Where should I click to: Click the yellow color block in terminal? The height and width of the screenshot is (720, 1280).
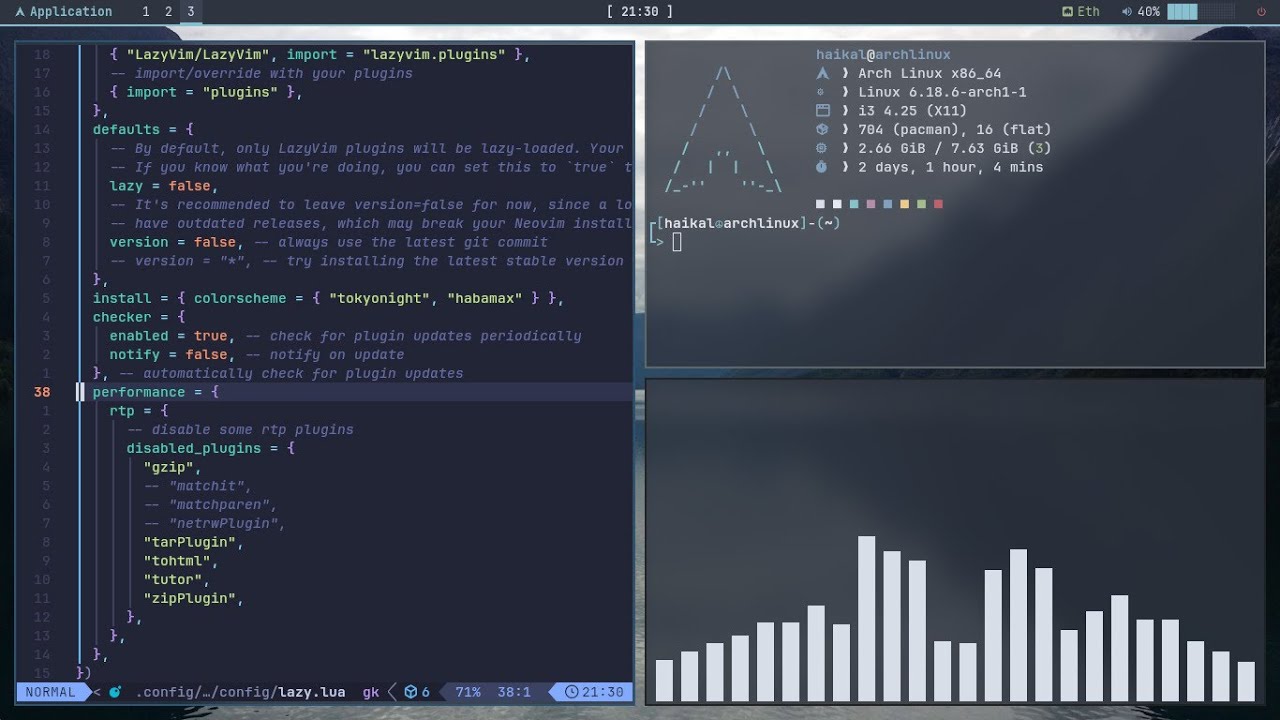click(904, 204)
